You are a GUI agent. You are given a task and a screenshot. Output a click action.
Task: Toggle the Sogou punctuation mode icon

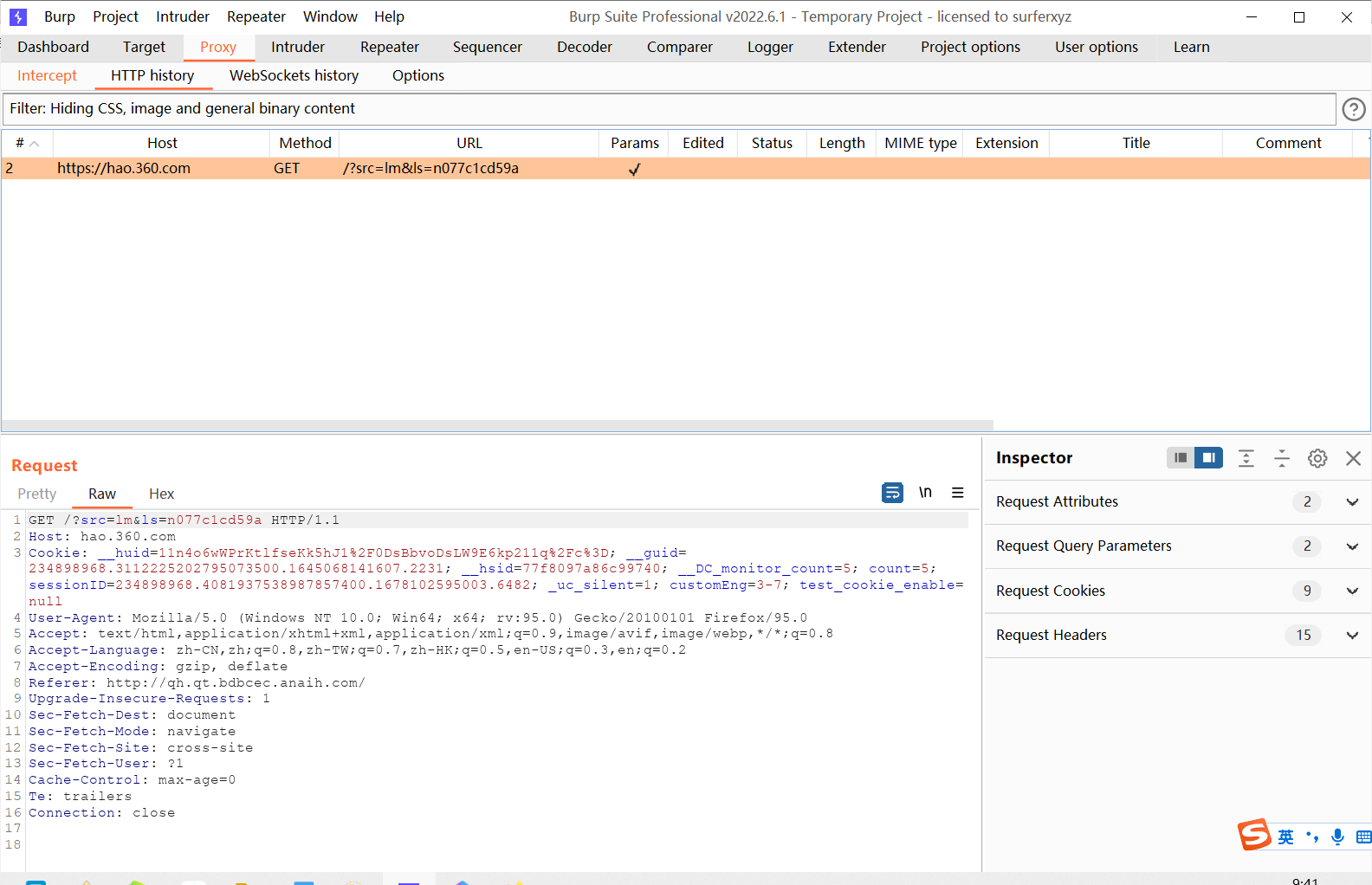[x=1312, y=837]
